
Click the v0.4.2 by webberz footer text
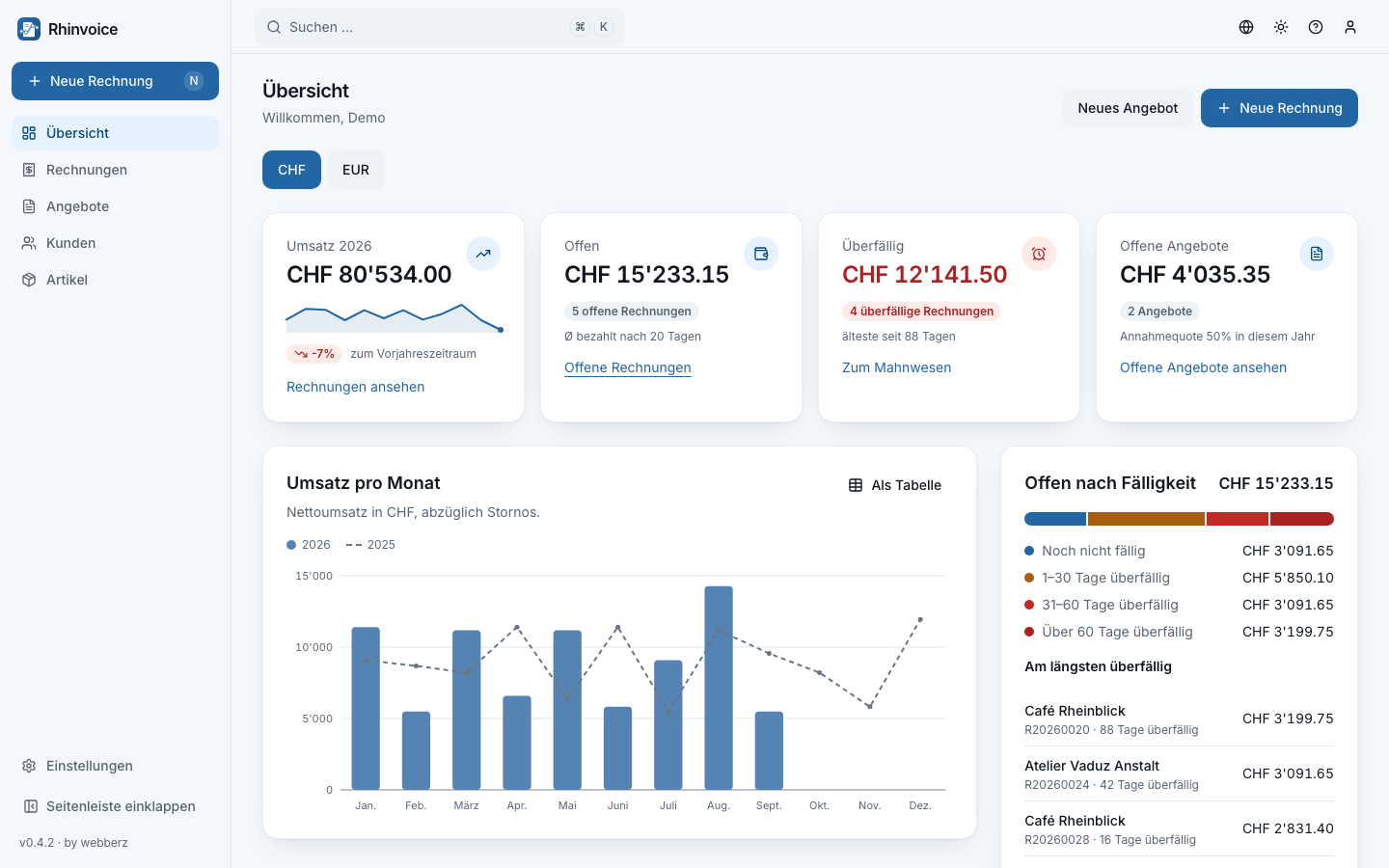(x=73, y=843)
